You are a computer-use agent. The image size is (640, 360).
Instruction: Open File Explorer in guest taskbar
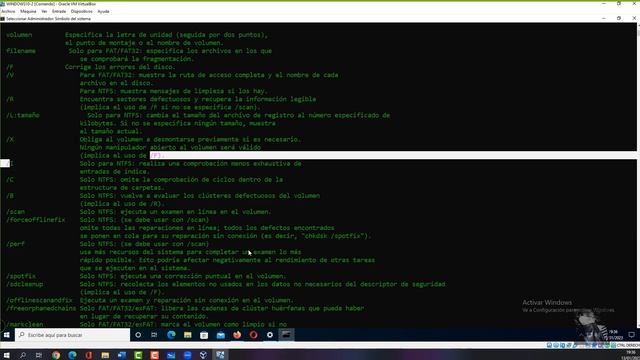click(x=187, y=335)
